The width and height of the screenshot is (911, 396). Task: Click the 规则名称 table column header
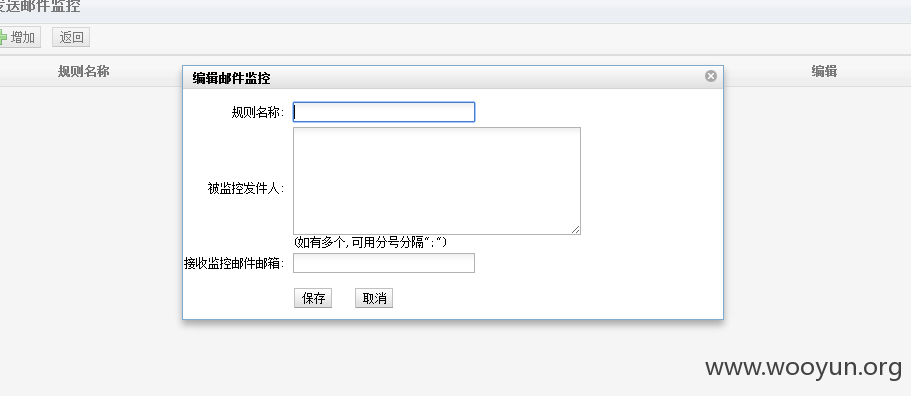84,71
